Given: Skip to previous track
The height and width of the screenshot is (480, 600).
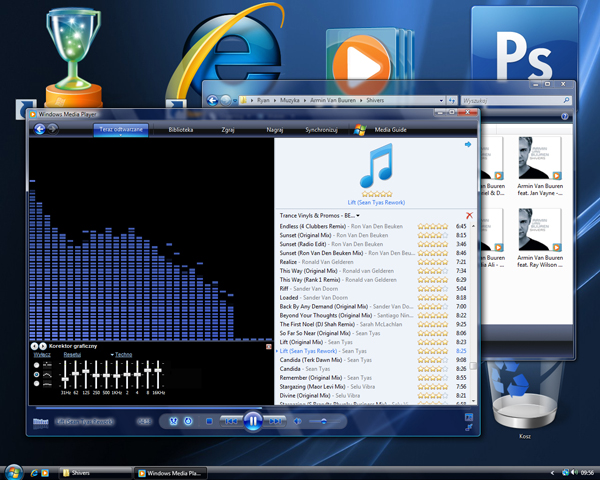Looking at the screenshot, I should (231, 421).
